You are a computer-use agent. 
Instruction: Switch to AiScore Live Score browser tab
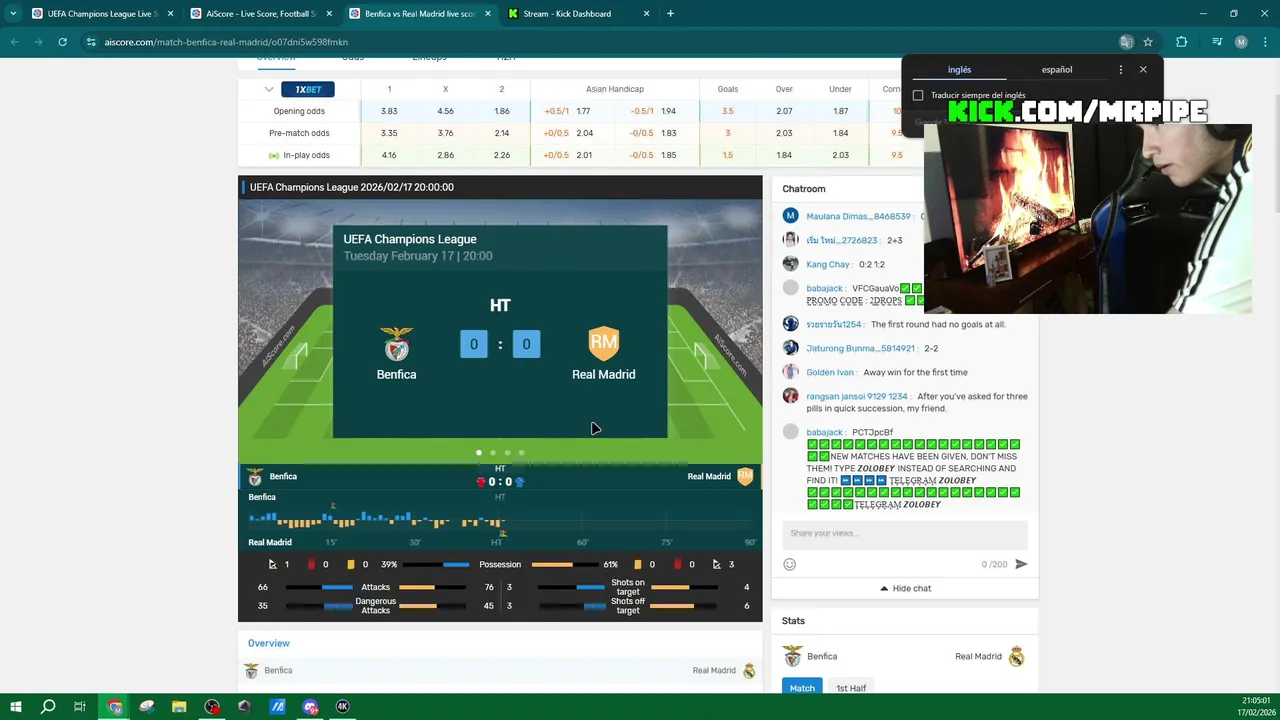(260, 14)
